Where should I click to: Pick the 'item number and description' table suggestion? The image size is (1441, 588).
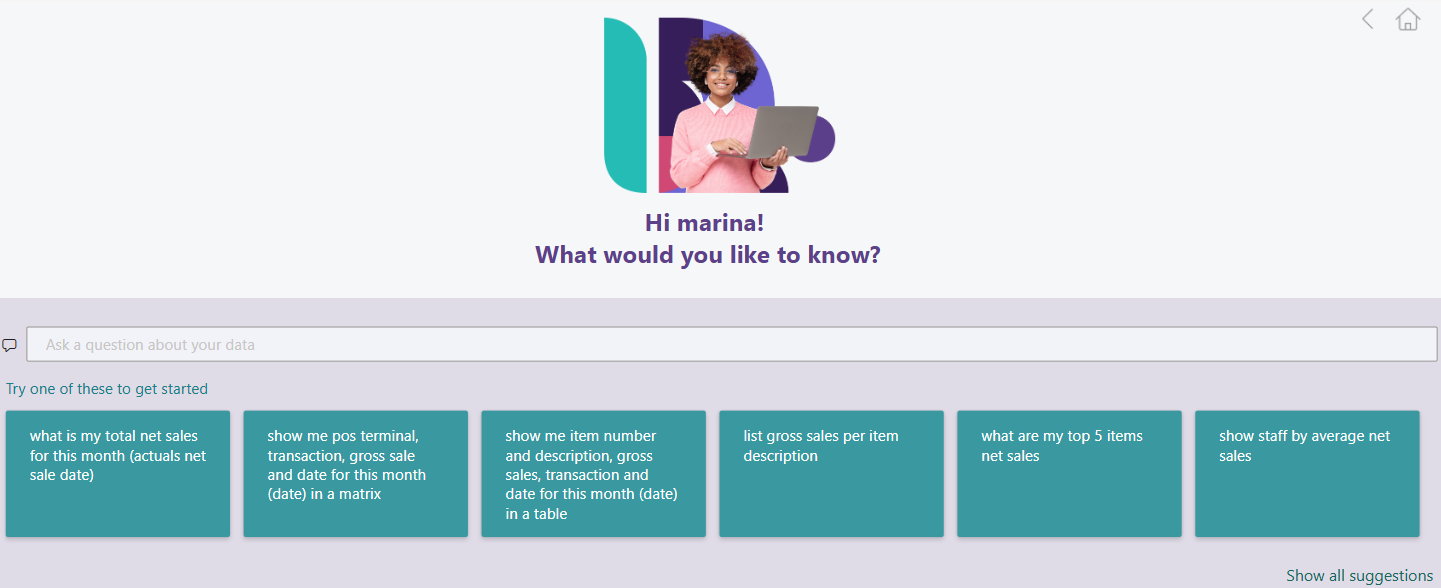(x=593, y=473)
